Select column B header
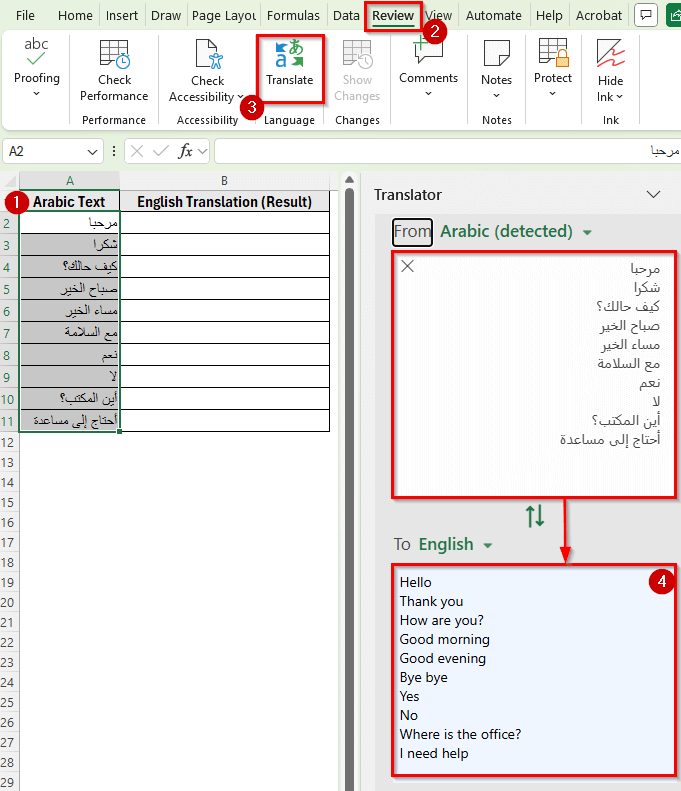This screenshot has height=791, width=681. click(x=224, y=181)
